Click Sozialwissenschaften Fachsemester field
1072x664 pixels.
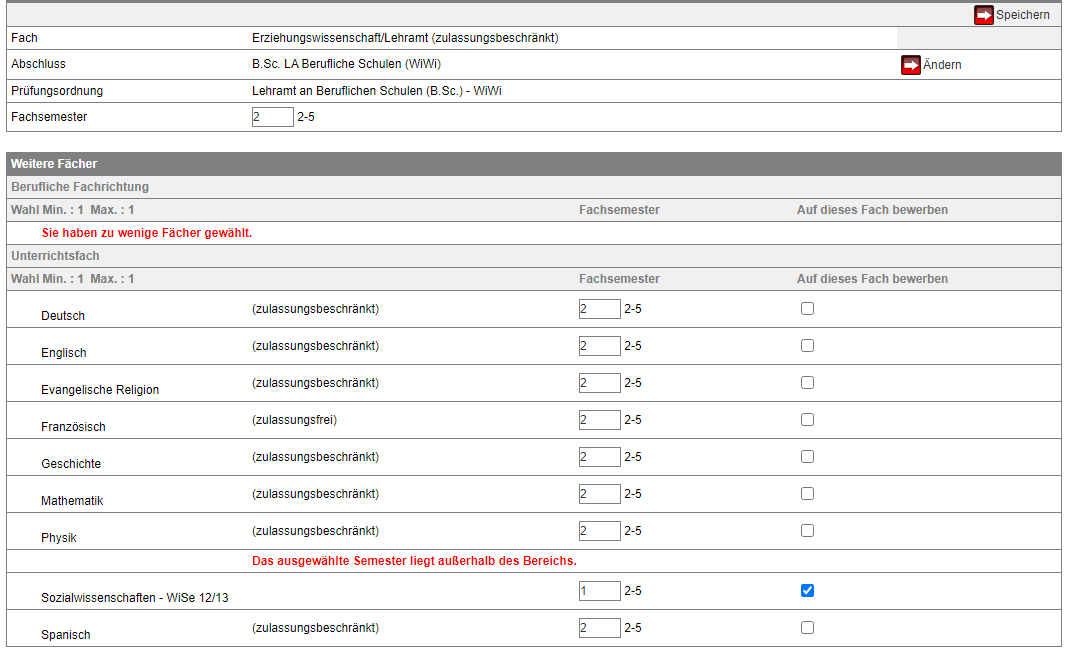click(x=599, y=591)
